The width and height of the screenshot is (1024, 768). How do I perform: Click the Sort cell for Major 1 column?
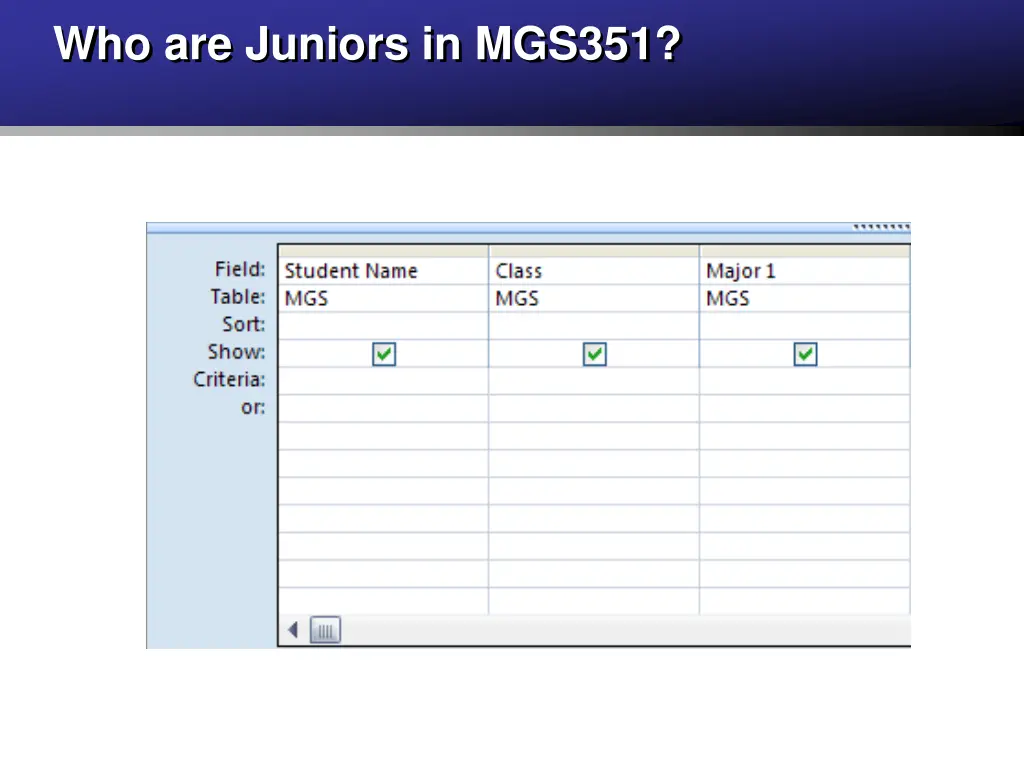tap(805, 326)
